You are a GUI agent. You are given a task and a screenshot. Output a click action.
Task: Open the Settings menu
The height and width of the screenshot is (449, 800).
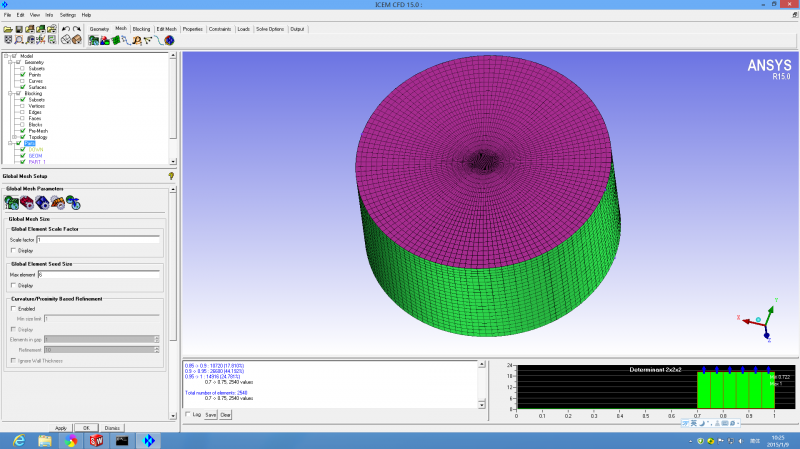coord(68,15)
